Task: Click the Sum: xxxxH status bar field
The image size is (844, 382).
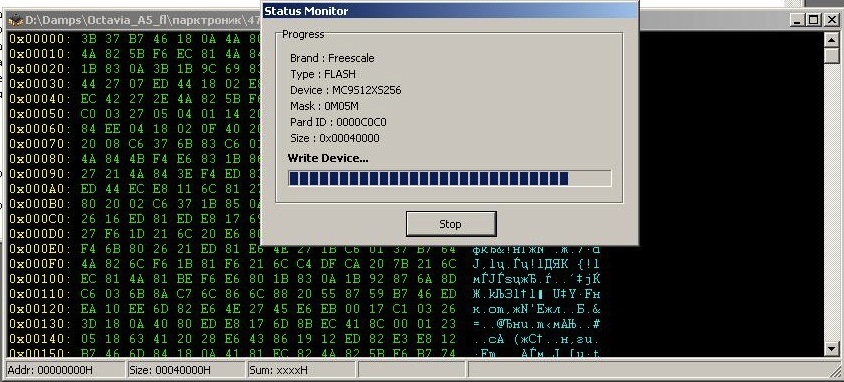Action: click(301, 370)
